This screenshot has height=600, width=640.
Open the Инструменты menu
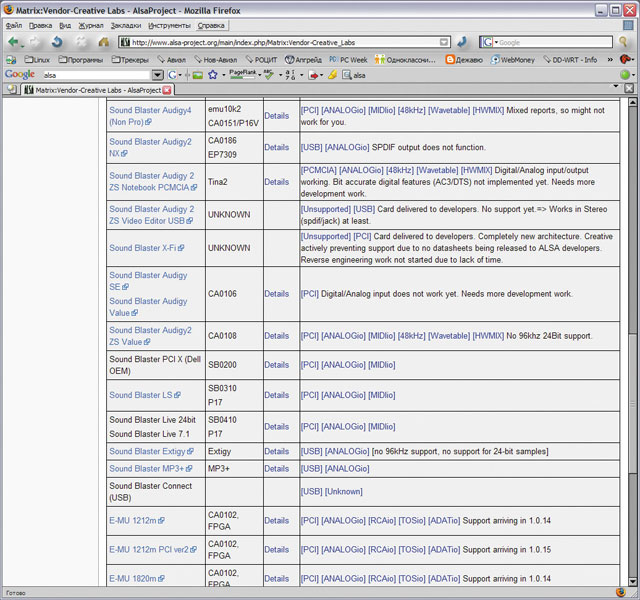[x=169, y=25]
